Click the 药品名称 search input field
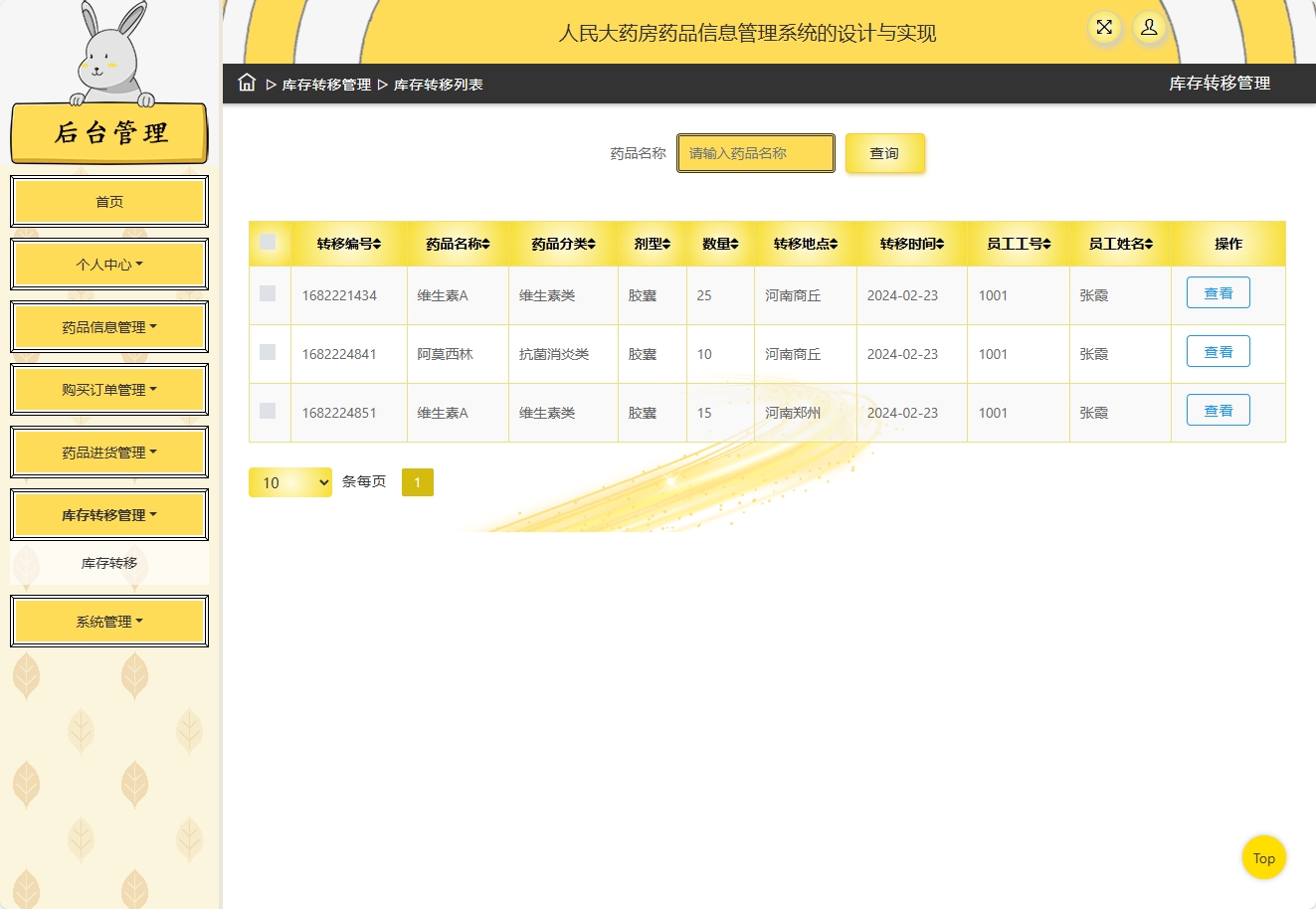Image resolution: width=1316 pixels, height=909 pixels. (x=755, y=153)
